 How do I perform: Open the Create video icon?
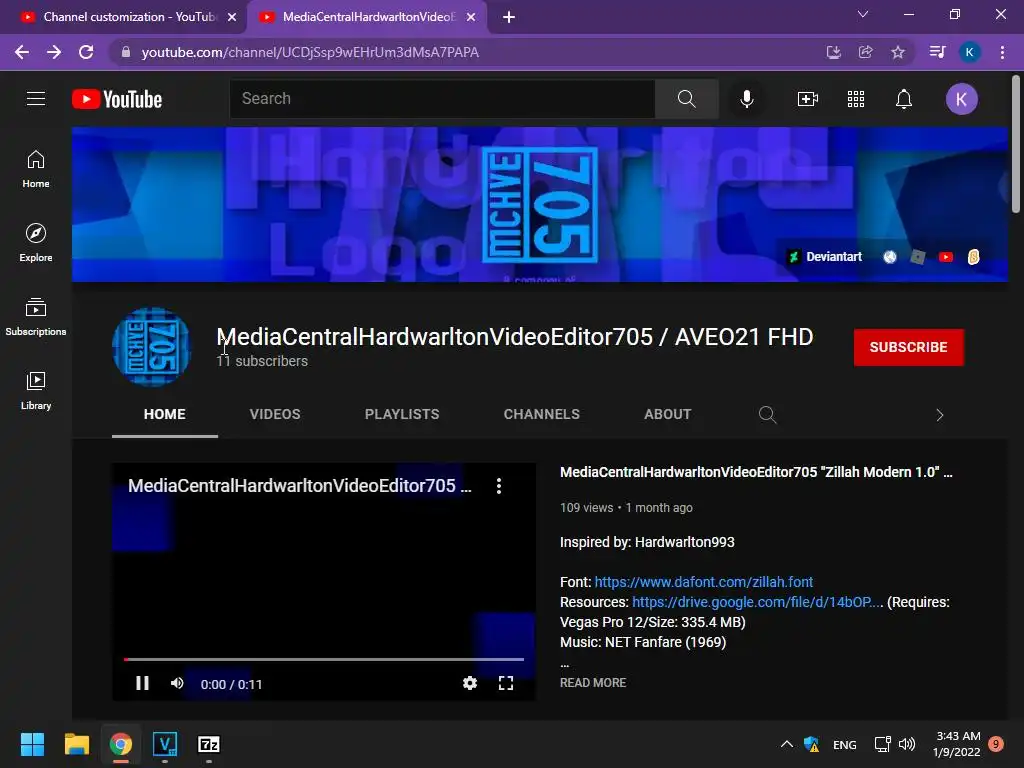tap(808, 99)
